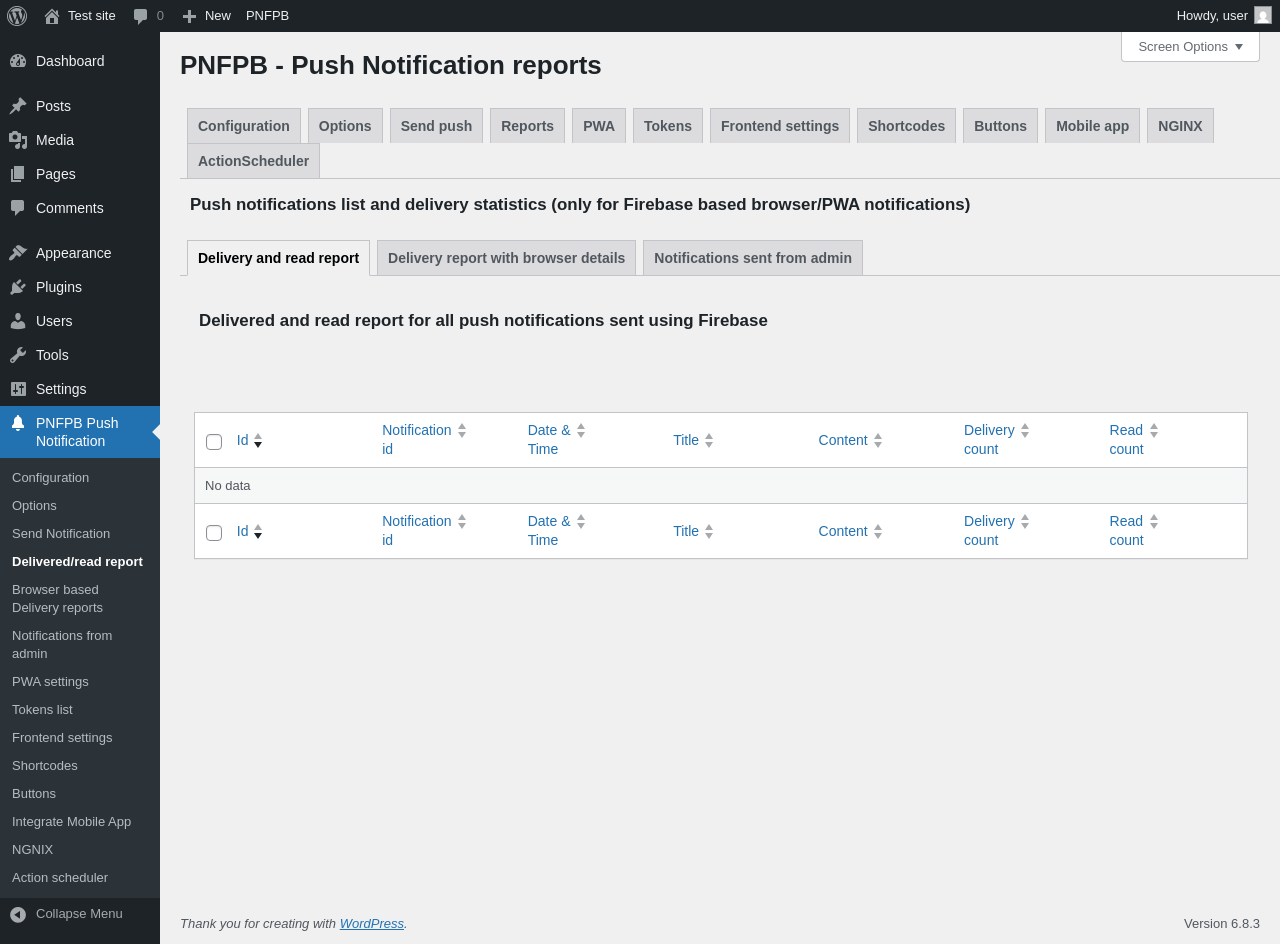The image size is (1280, 944).
Task: Check the select-all checkbox in table header
Action: pyautogui.click(x=214, y=442)
